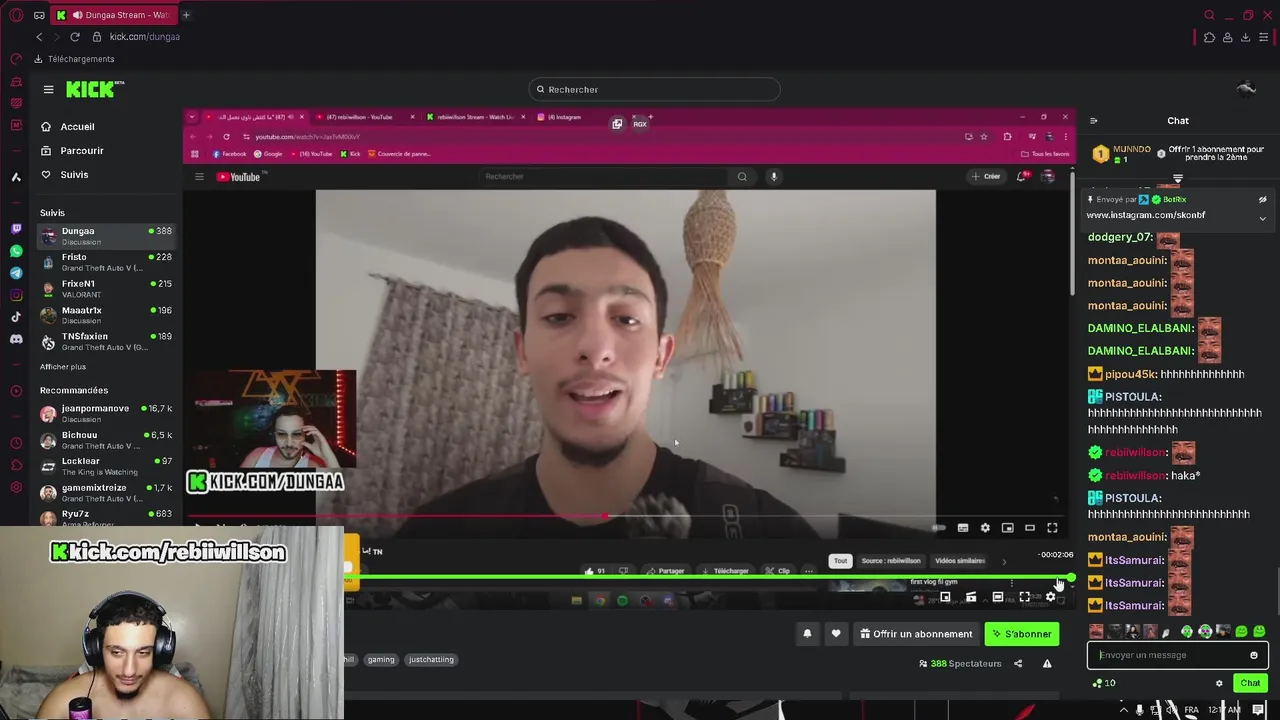The height and width of the screenshot is (720, 1280).
Task: Report the stream with warning icon
Action: click(1047, 663)
